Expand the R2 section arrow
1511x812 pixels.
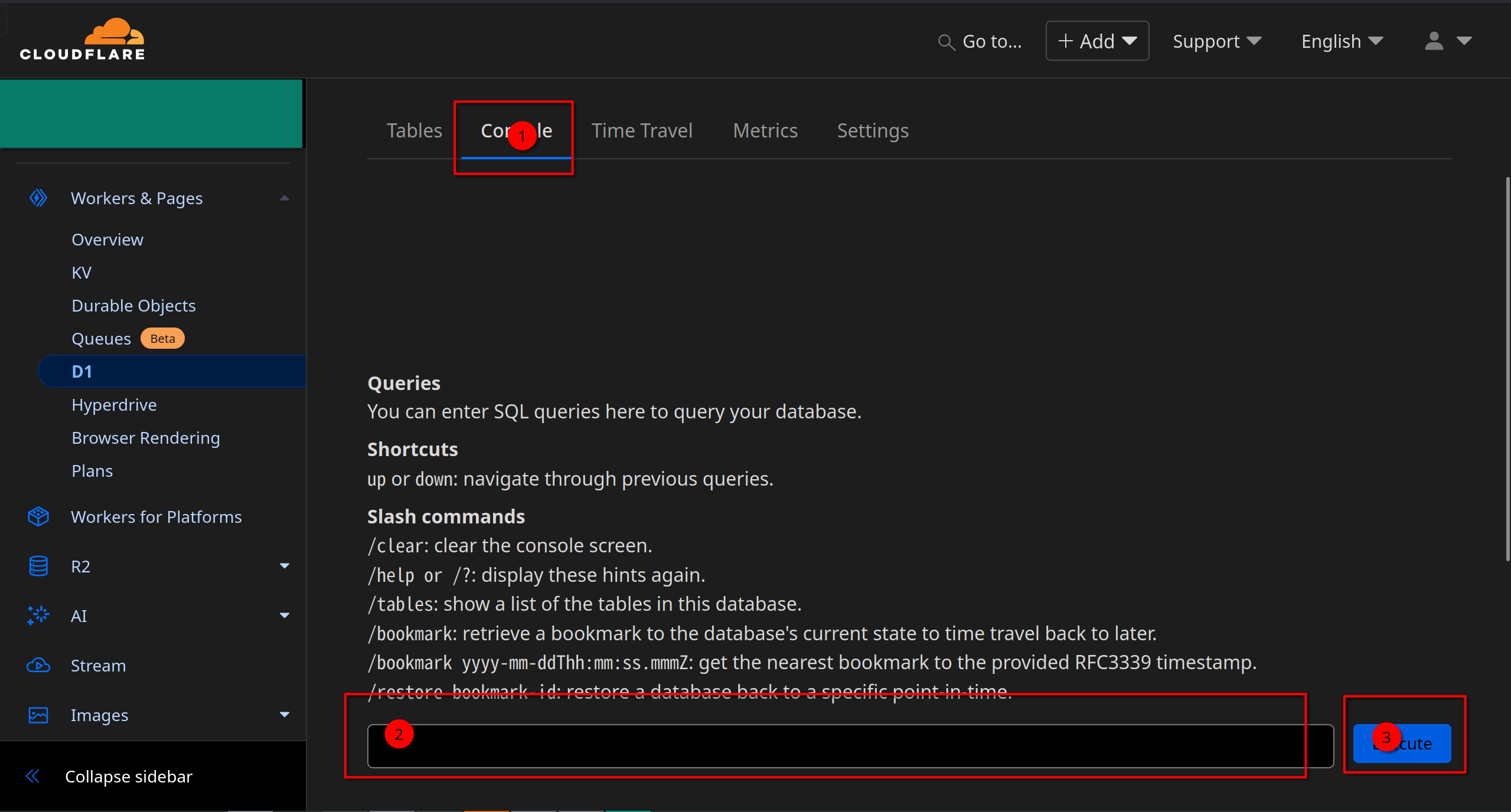[x=285, y=566]
